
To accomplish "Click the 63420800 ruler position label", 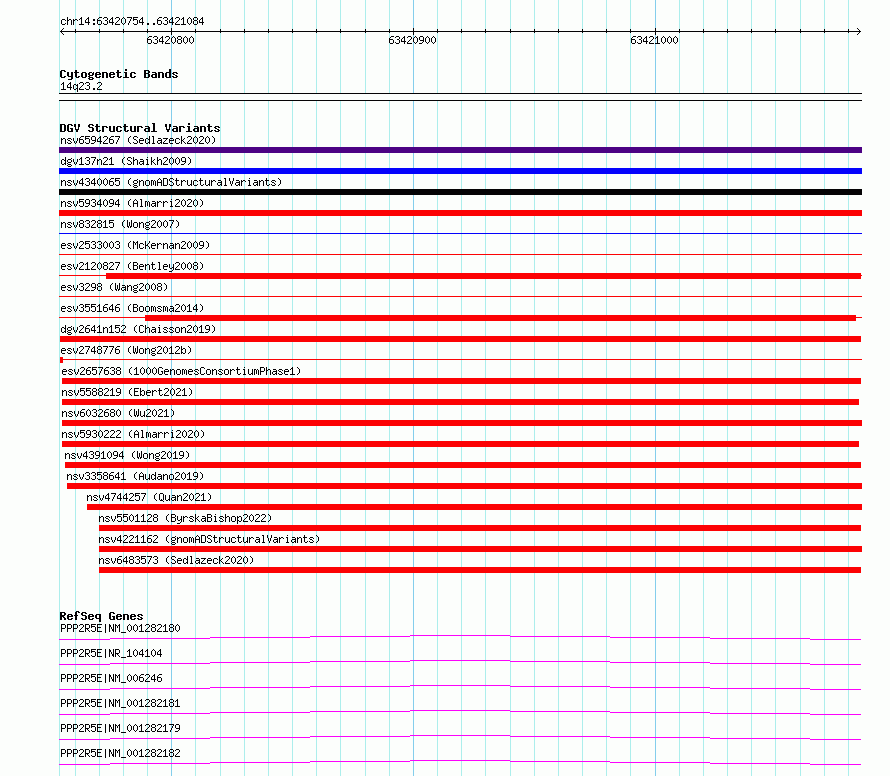I will [x=170, y=40].
